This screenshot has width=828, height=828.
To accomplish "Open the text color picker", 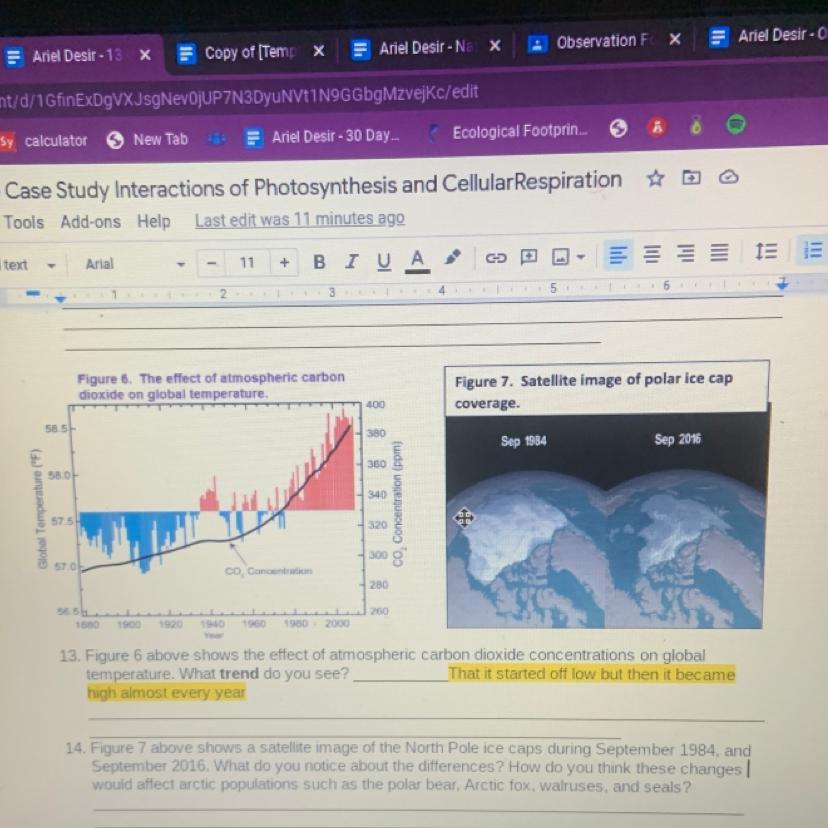I will (417, 260).
